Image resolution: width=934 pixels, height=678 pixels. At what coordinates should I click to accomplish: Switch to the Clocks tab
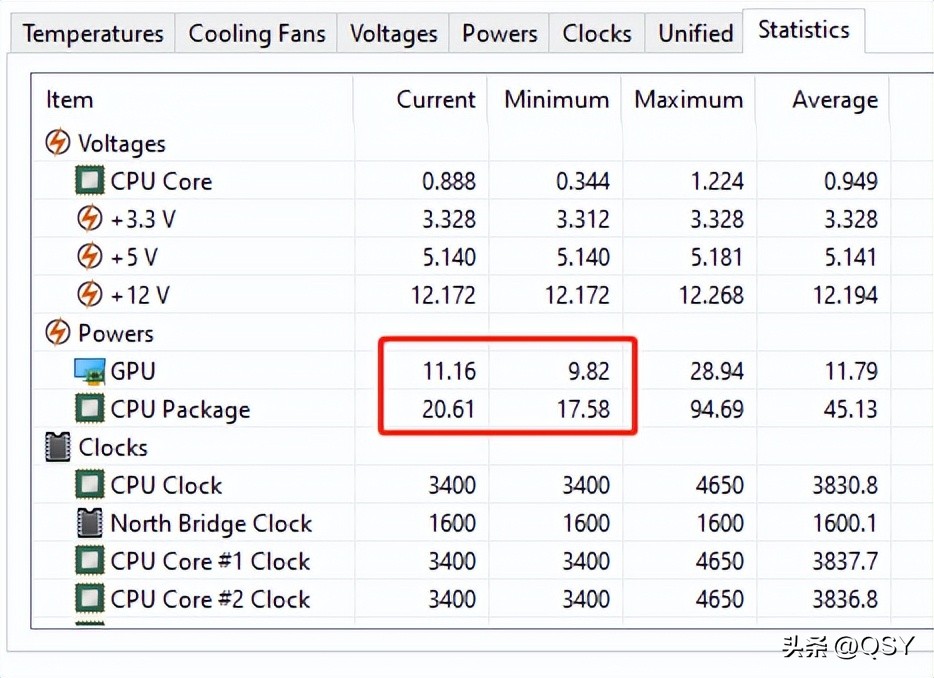597,33
